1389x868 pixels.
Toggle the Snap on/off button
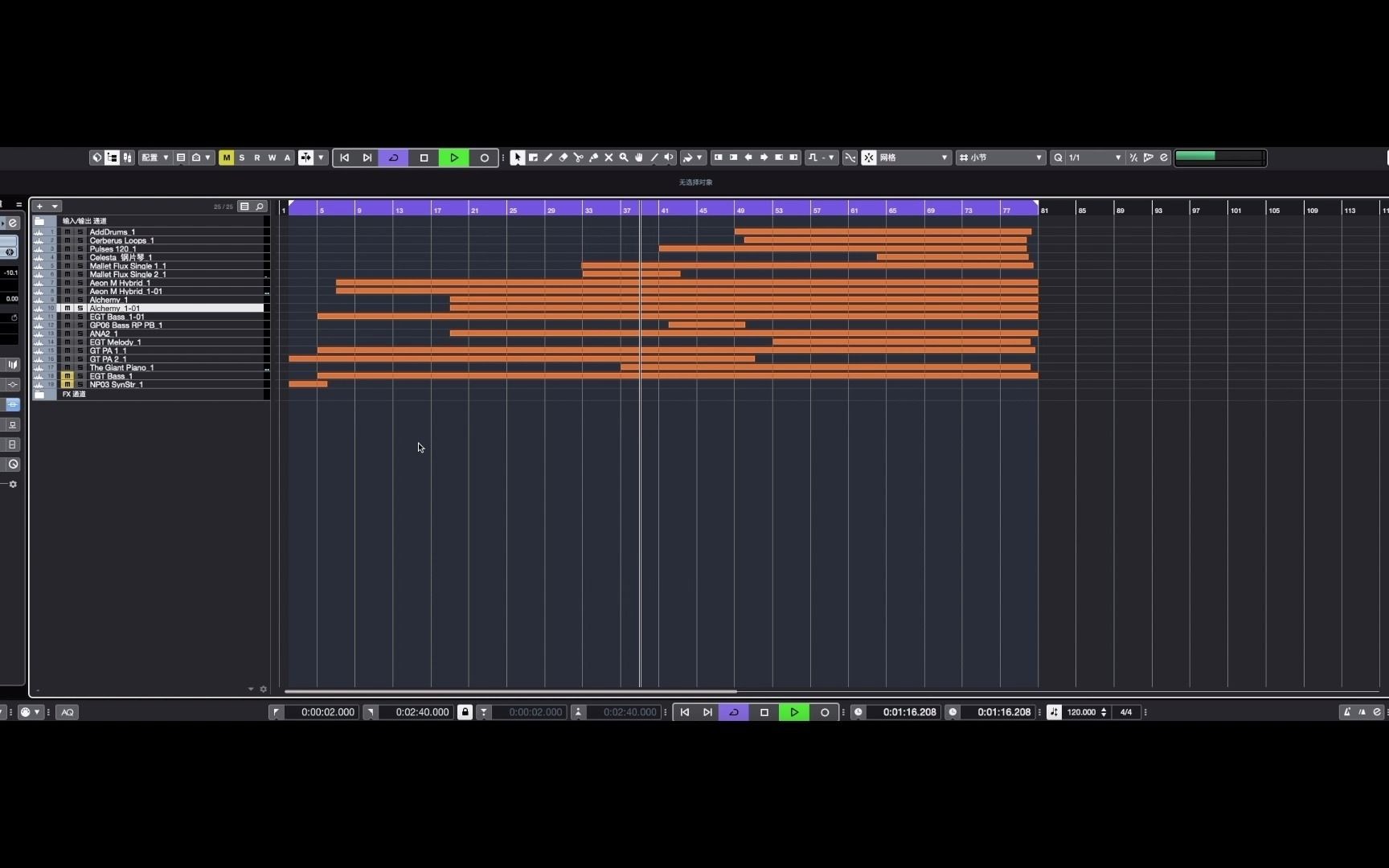pos(869,158)
